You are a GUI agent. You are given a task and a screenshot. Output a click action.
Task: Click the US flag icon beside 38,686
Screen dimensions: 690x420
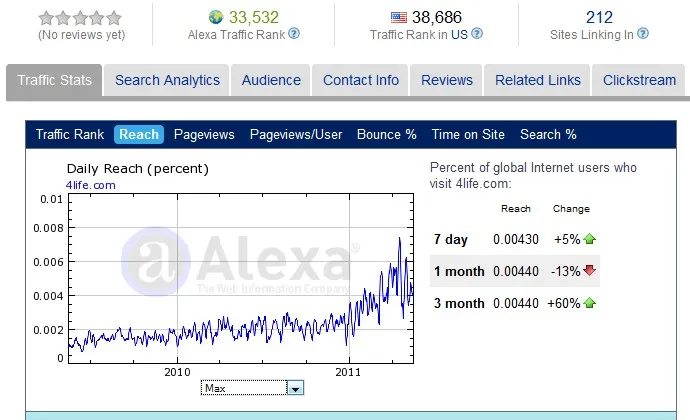pos(399,17)
